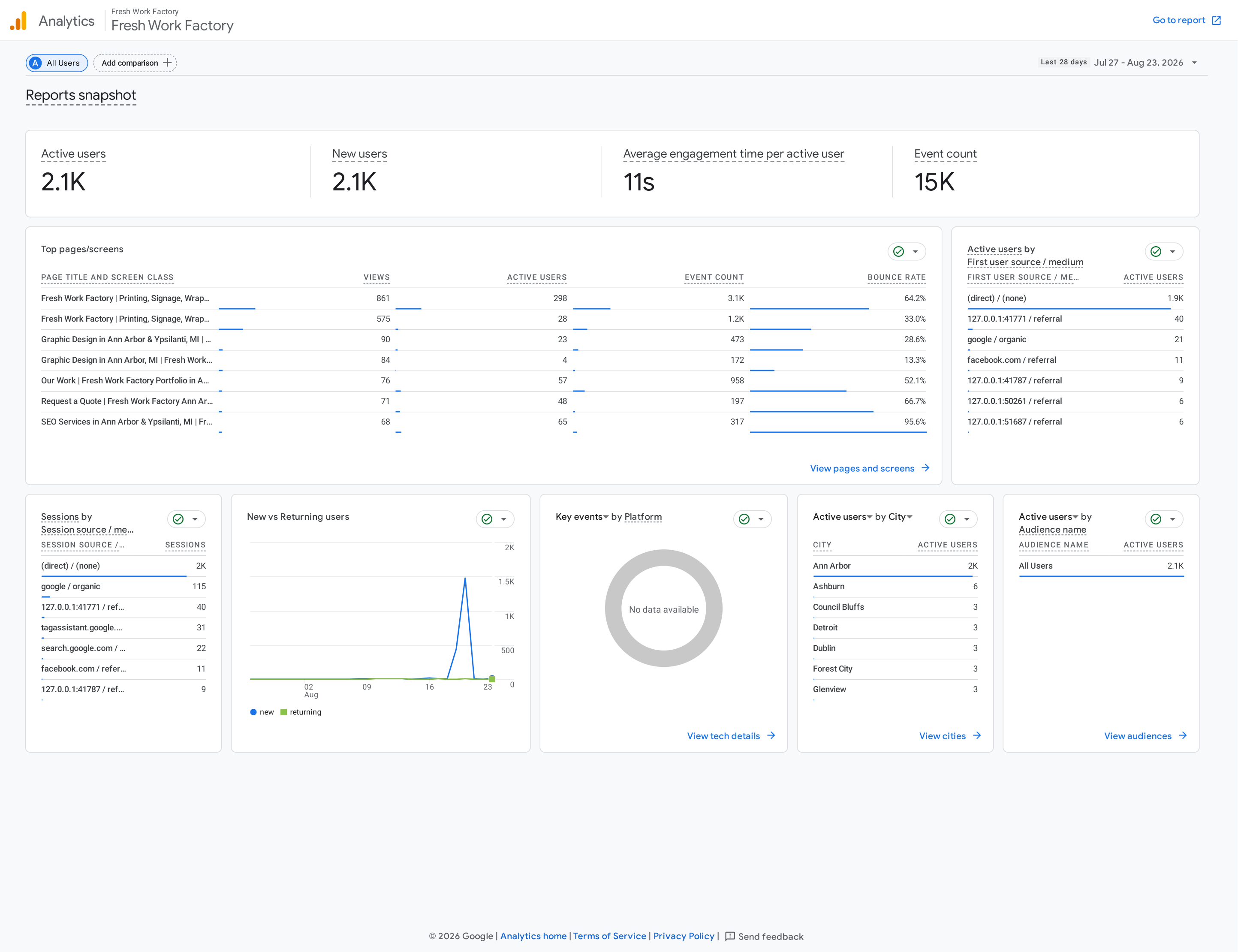Viewport: 1238px width, 952px height.
Task: Click the arrow icon next to View tech details
Action: 771,735
